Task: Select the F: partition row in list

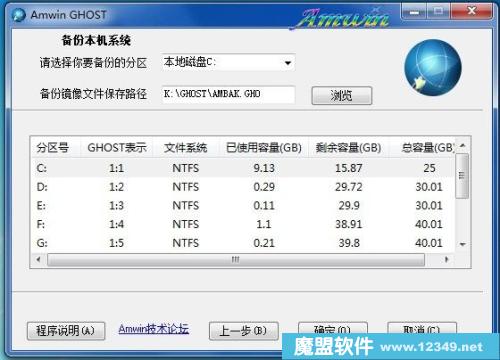Action: tap(243, 224)
